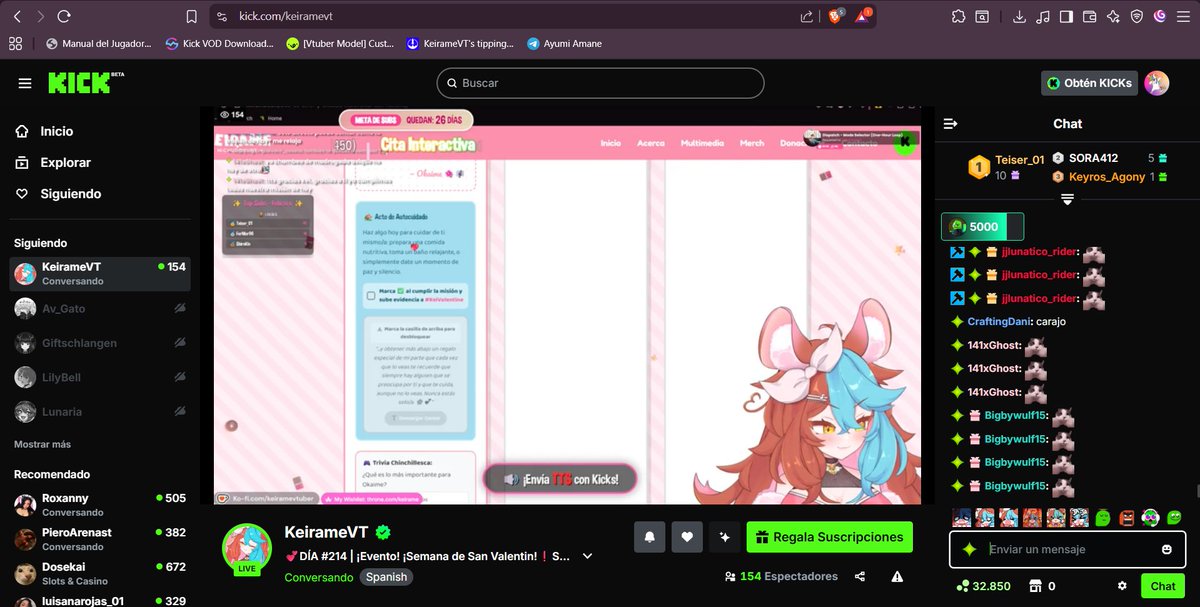Click the green sparkle in message box
This screenshot has height=607, width=1200.
pyautogui.click(x=968, y=549)
